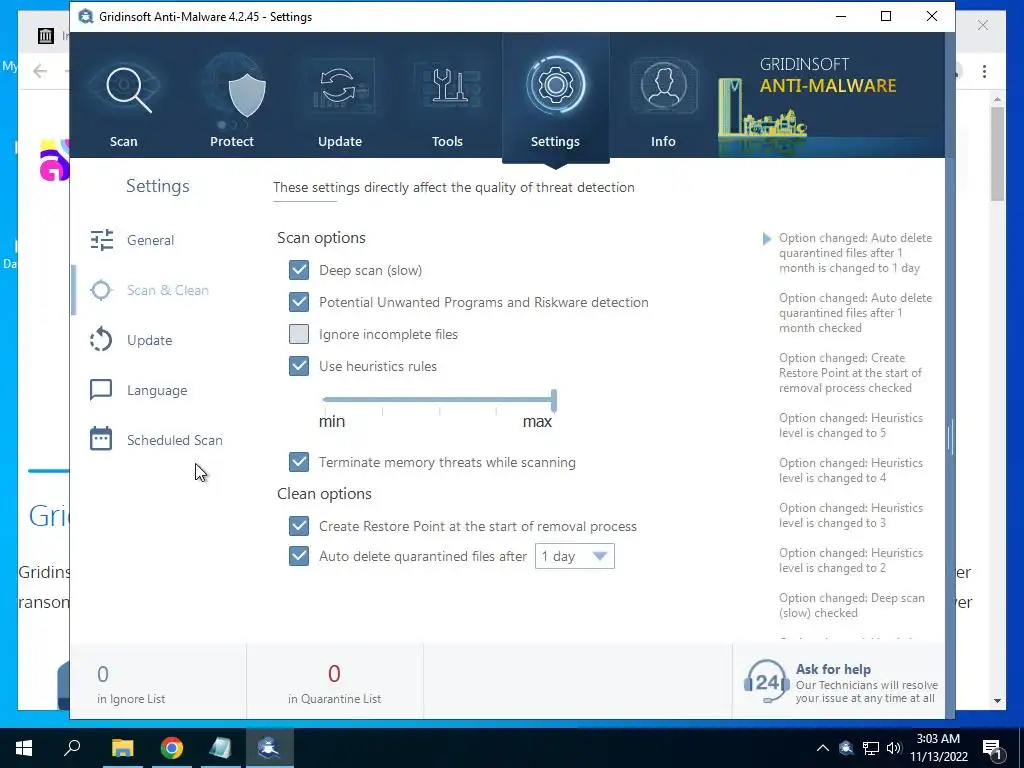Select the Update settings tab
Screen dimensions: 1024x768
150,340
